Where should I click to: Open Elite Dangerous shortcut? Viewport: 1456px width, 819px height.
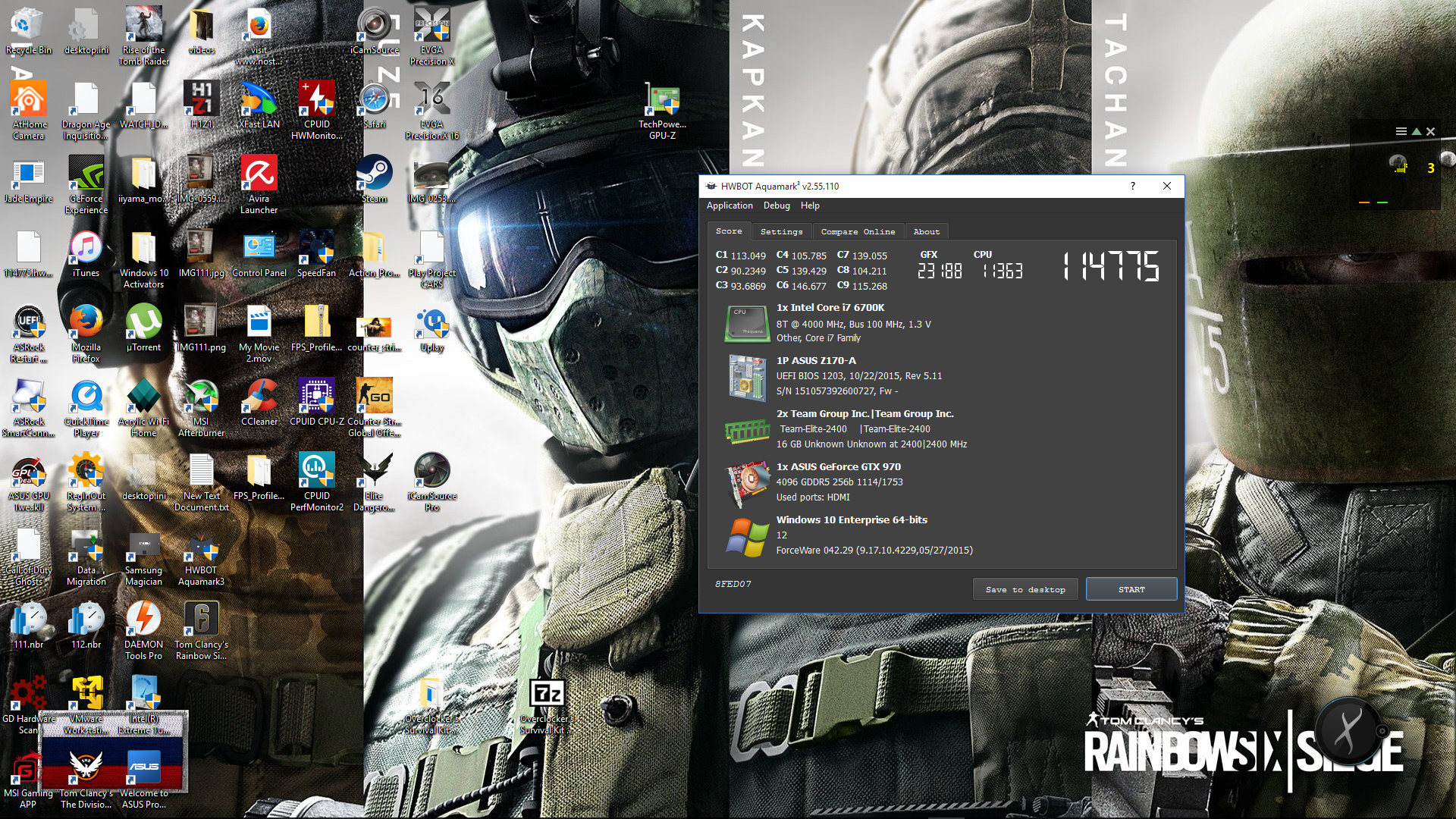pyautogui.click(x=375, y=482)
